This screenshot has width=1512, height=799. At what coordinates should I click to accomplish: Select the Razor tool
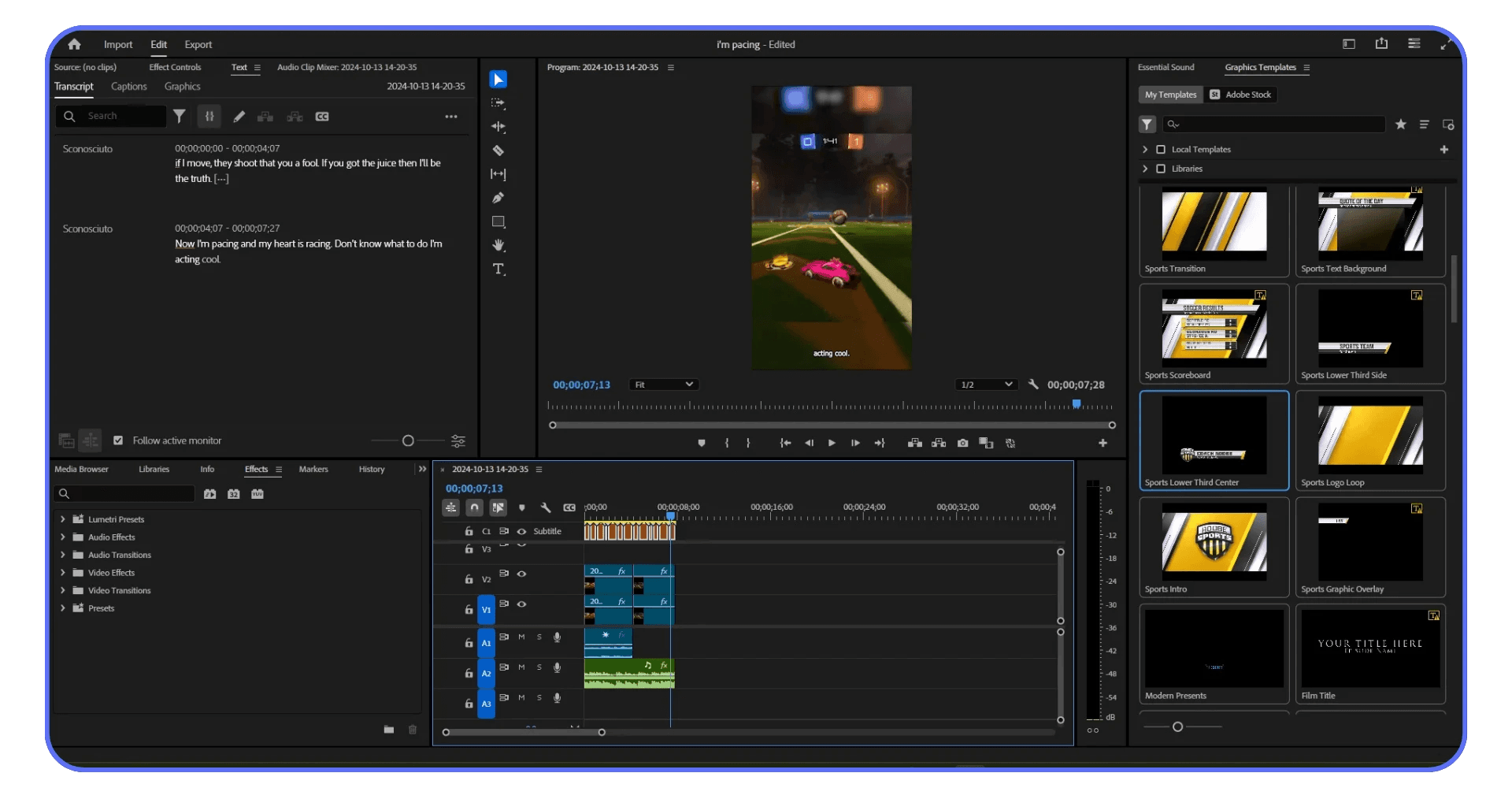pyautogui.click(x=498, y=151)
